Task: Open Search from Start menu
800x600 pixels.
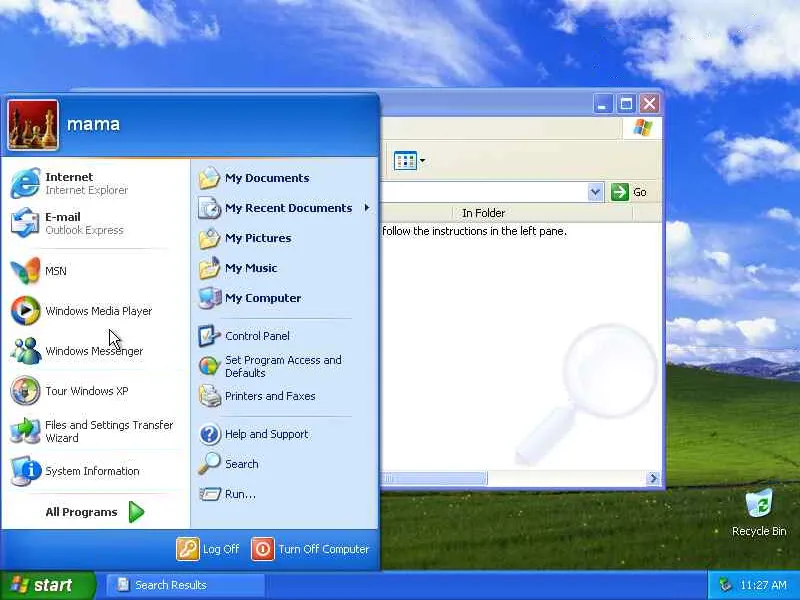Action: (x=229, y=464)
